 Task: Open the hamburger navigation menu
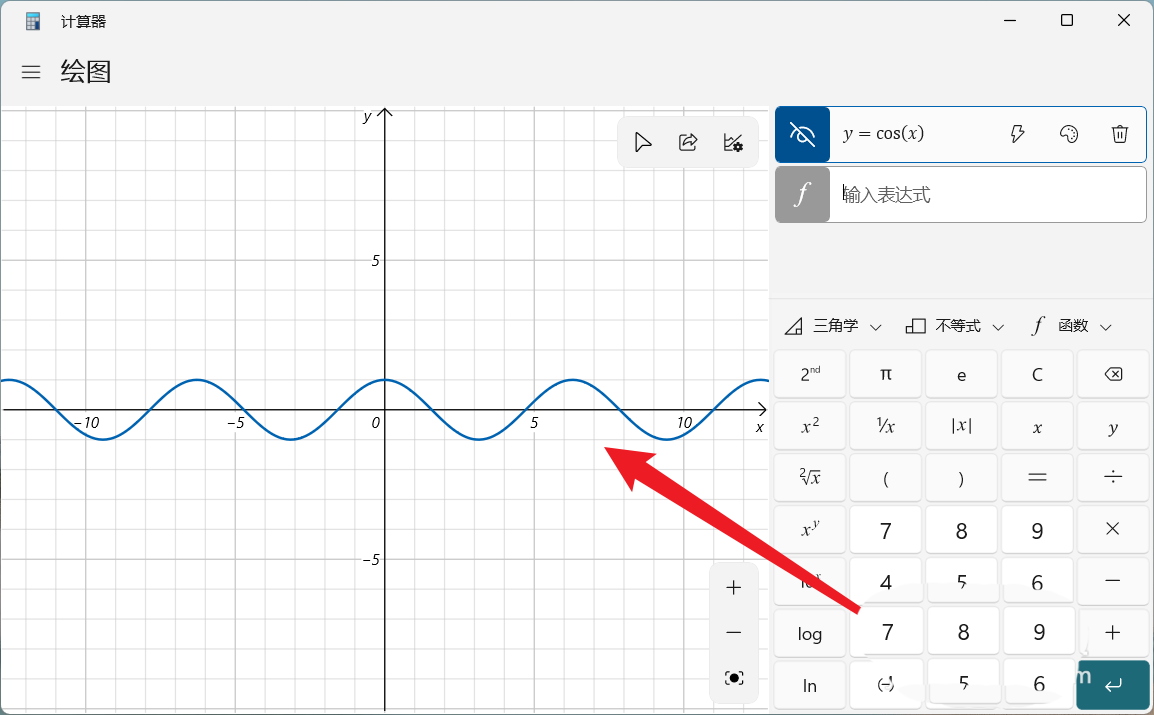(31, 72)
